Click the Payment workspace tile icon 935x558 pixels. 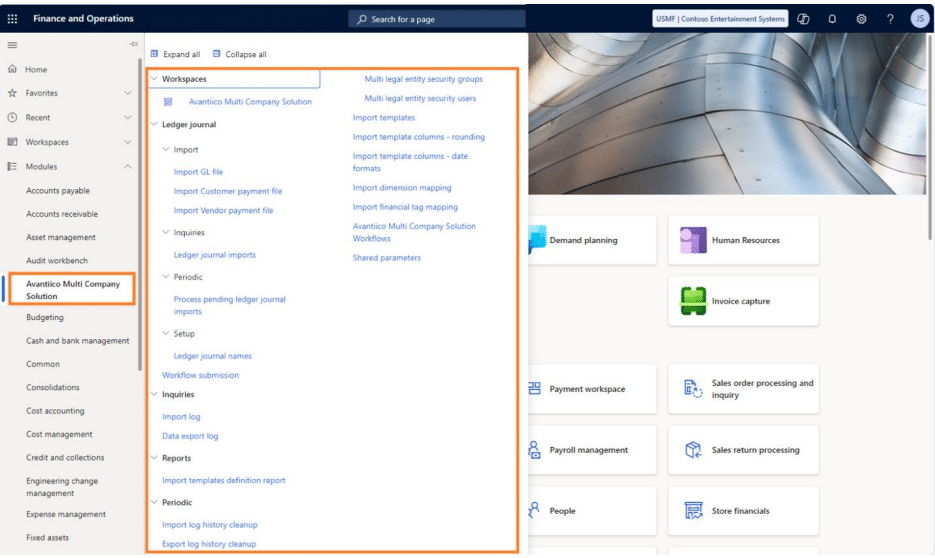coord(534,389)
